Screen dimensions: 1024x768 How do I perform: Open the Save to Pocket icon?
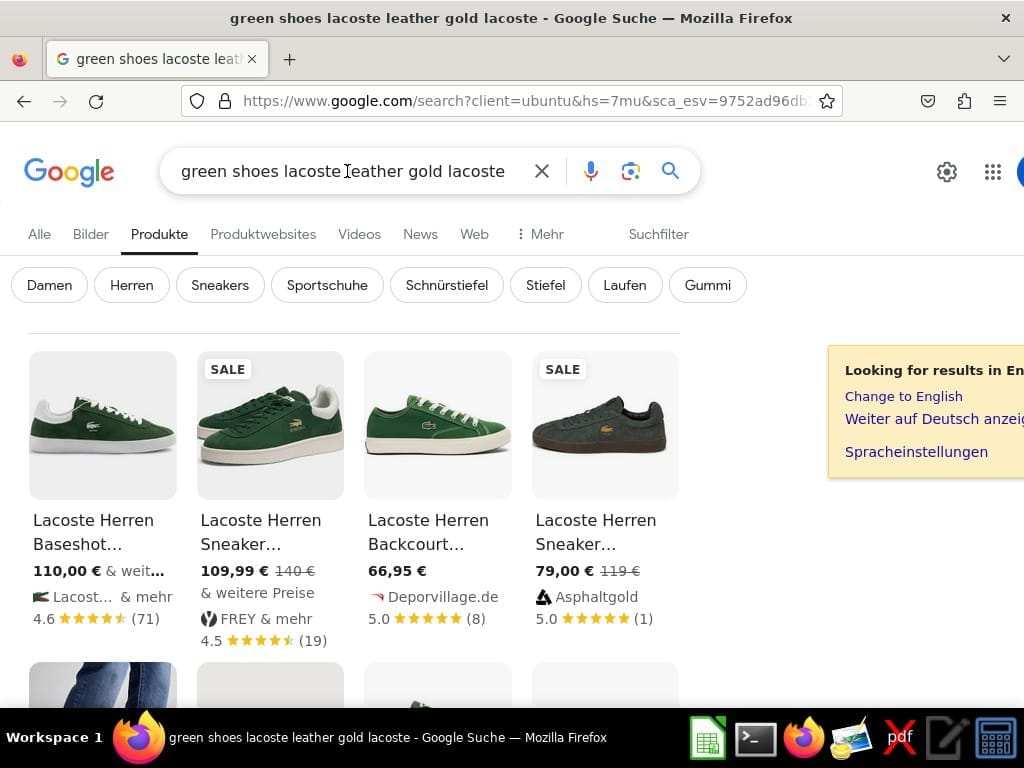tap(927, 101)
